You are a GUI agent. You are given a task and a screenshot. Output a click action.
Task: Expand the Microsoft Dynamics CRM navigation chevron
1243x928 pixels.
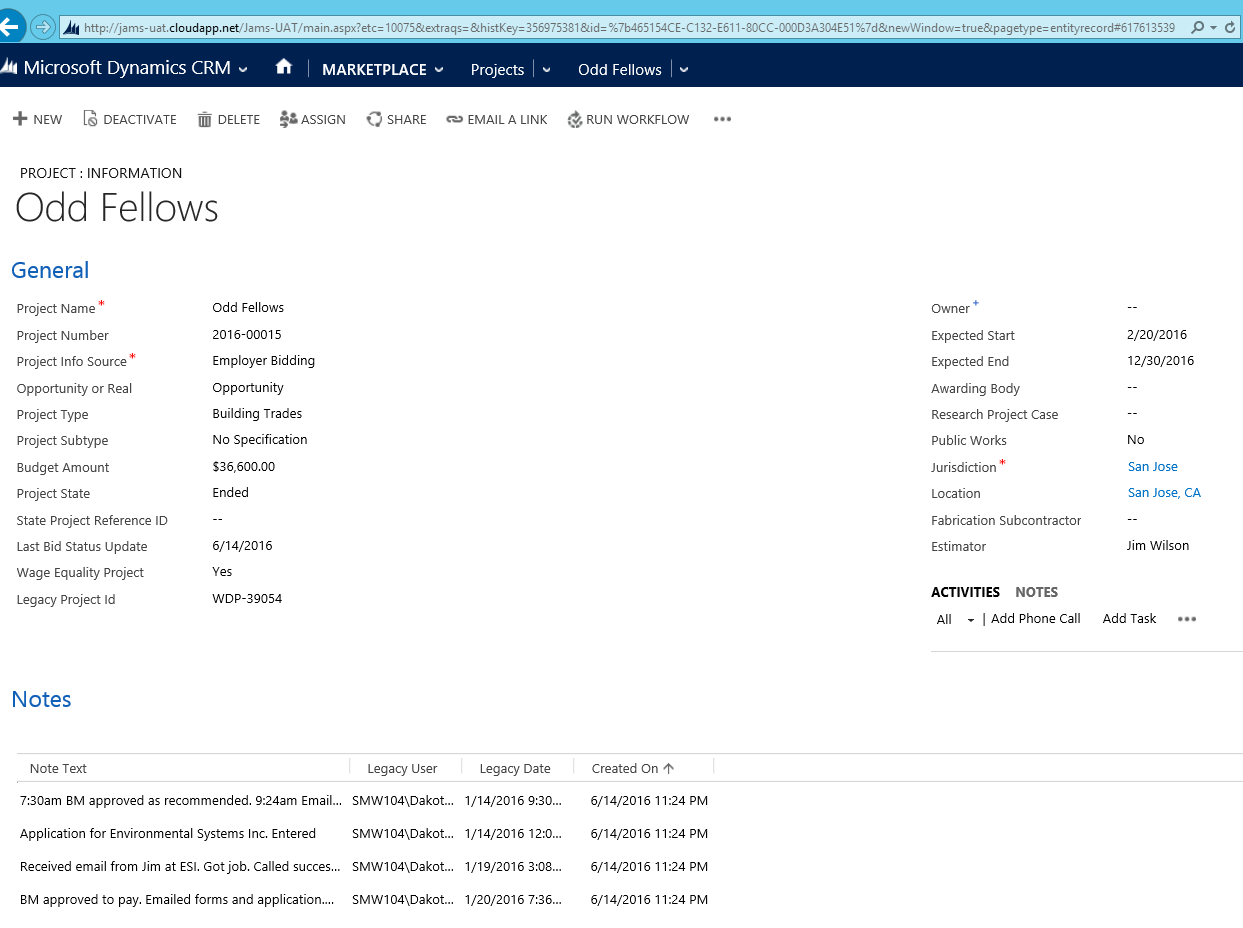pos(243,69)
